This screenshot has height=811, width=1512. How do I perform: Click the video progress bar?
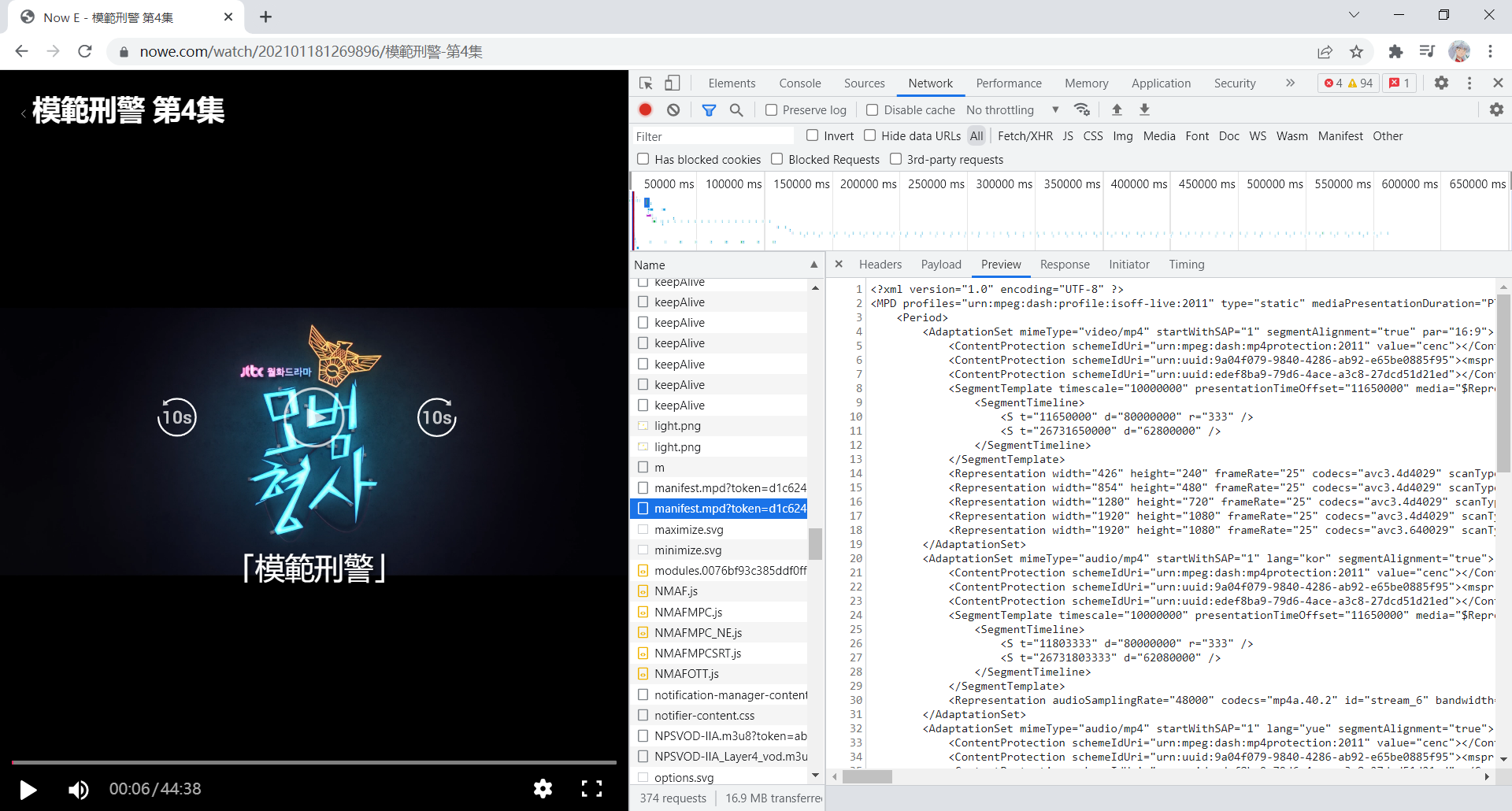click(x=313, y=762)
